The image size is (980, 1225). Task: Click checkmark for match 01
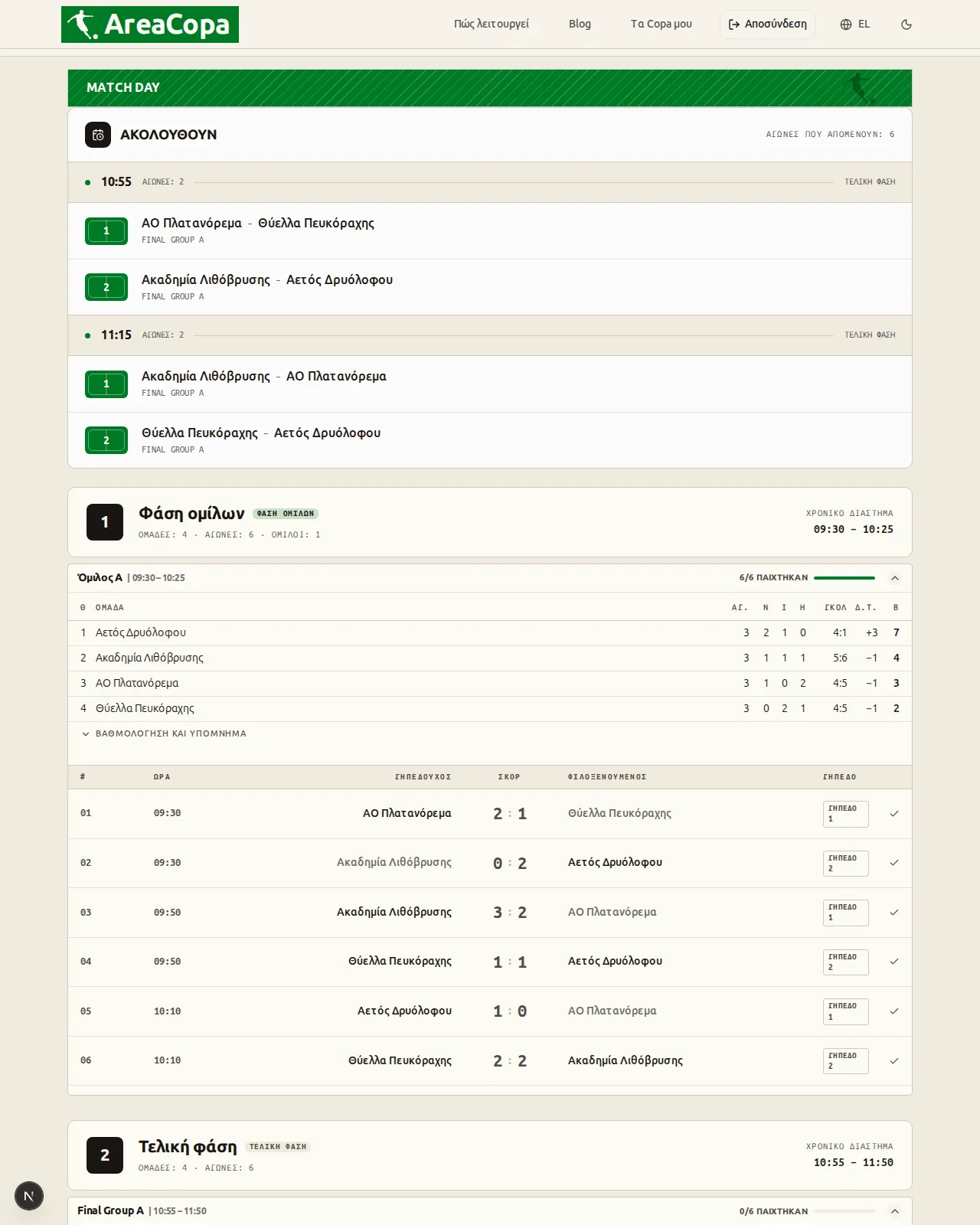pos(894,814)
